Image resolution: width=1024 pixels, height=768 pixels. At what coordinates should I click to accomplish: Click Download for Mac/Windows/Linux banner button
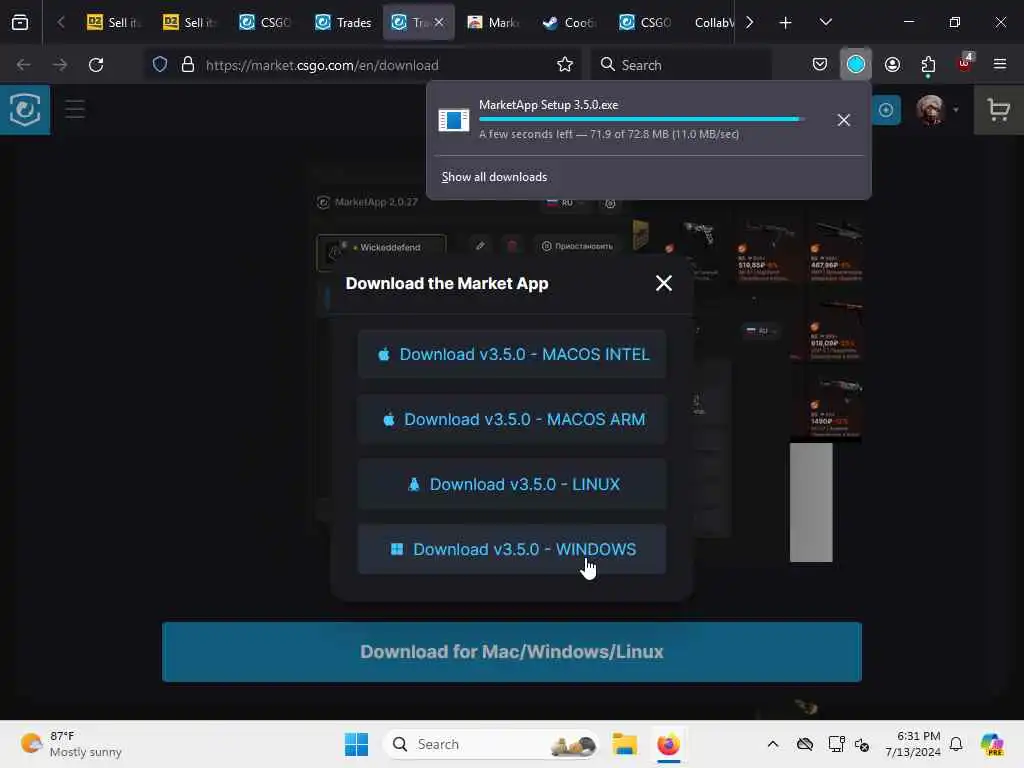[x=511, y=652]
